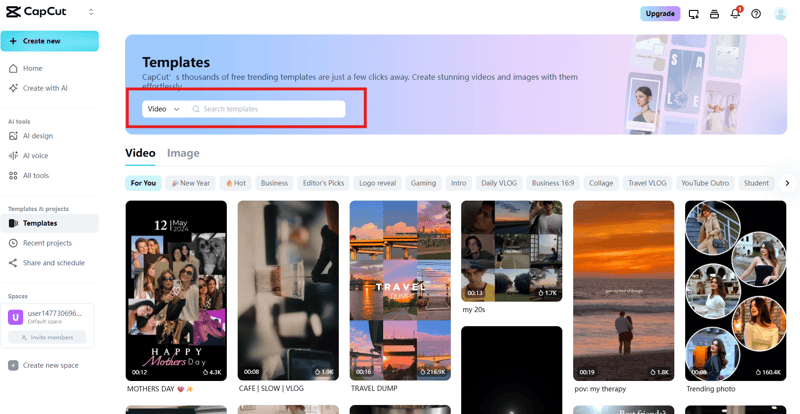Select the Daily VLOG category chip
This screenshot has height=414, width=800.
499,183
